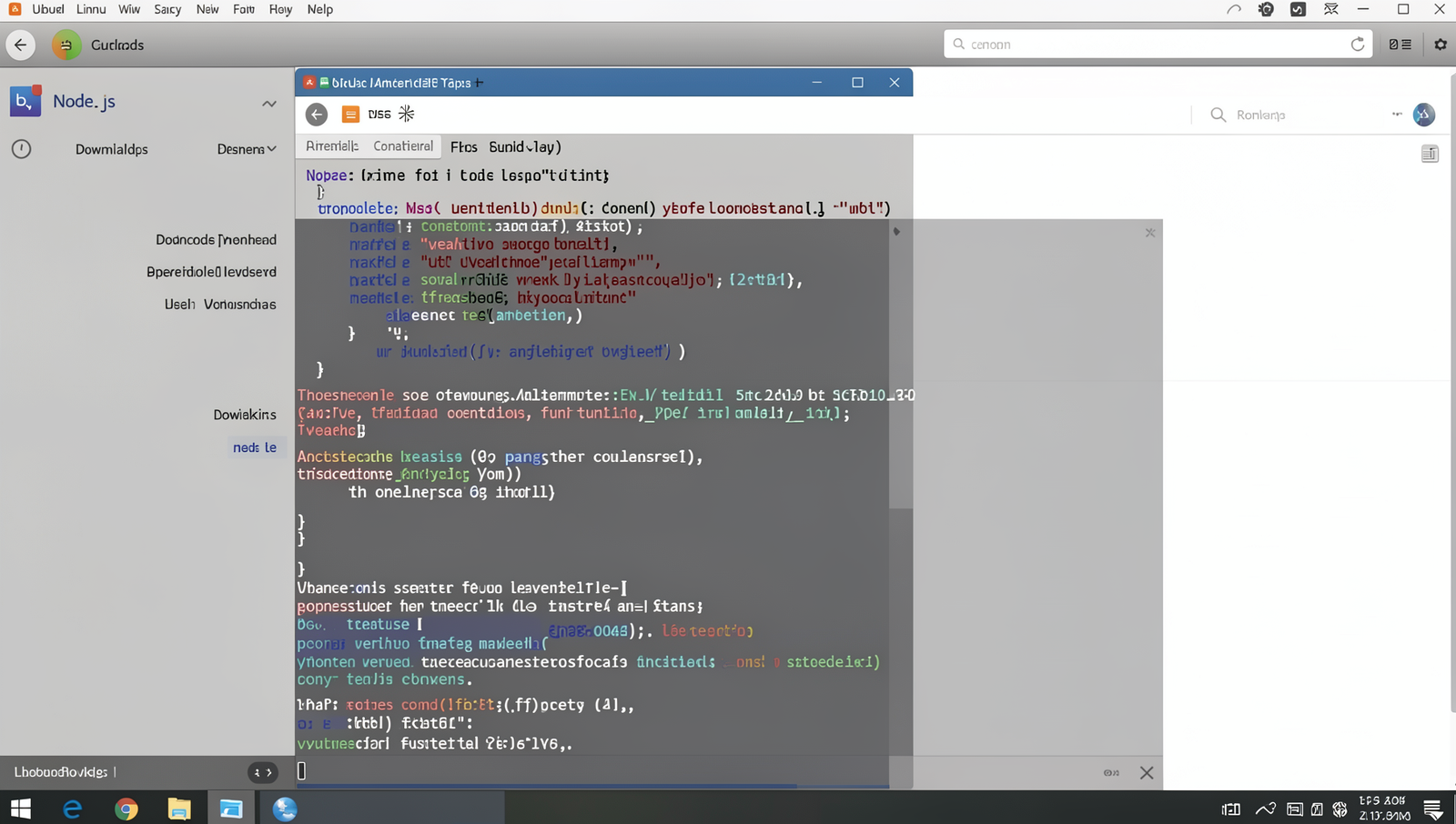The height and width of the screenshot is (824, 1456).
Task: Click the Lhobuodſiovldgs status label
Action: pos(61,772)
